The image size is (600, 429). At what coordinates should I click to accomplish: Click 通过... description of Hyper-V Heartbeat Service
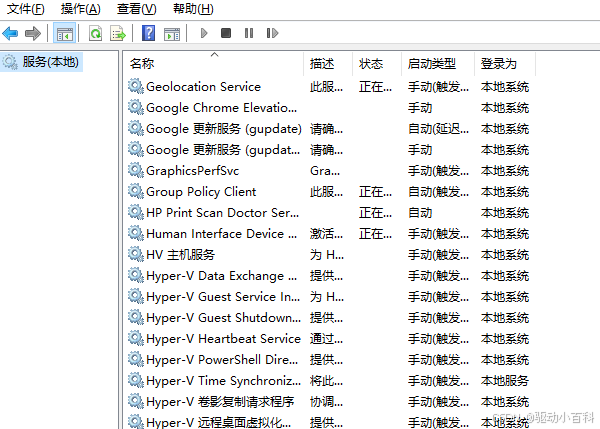coord(326,339)
